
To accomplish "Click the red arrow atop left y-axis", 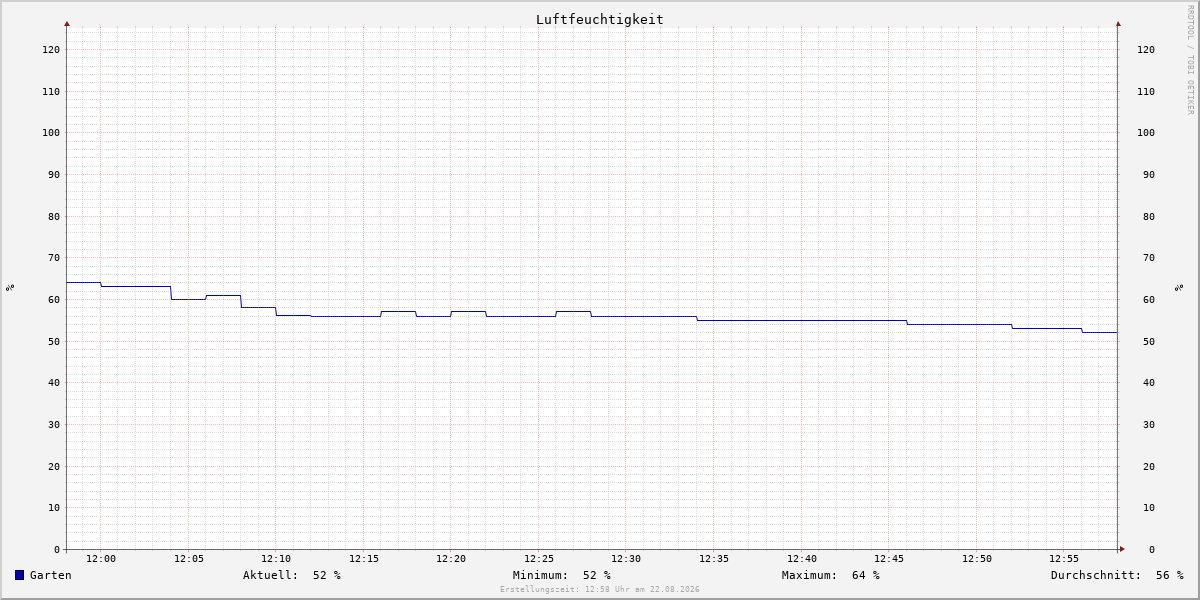I will pos(67,23).
